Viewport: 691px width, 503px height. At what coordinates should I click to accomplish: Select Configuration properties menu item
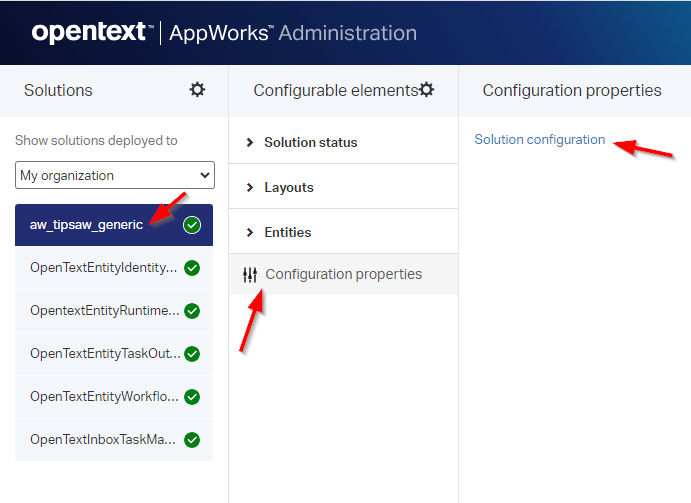click(x=343, y=274)
